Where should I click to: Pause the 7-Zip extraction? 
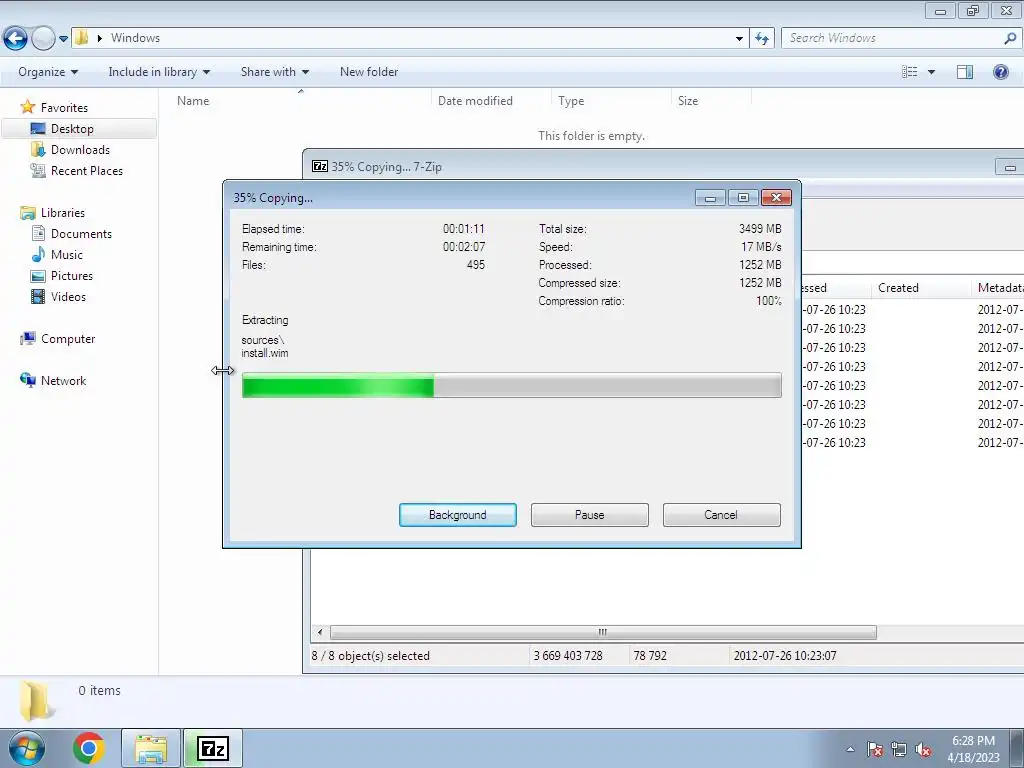click(x=590, y=515)
